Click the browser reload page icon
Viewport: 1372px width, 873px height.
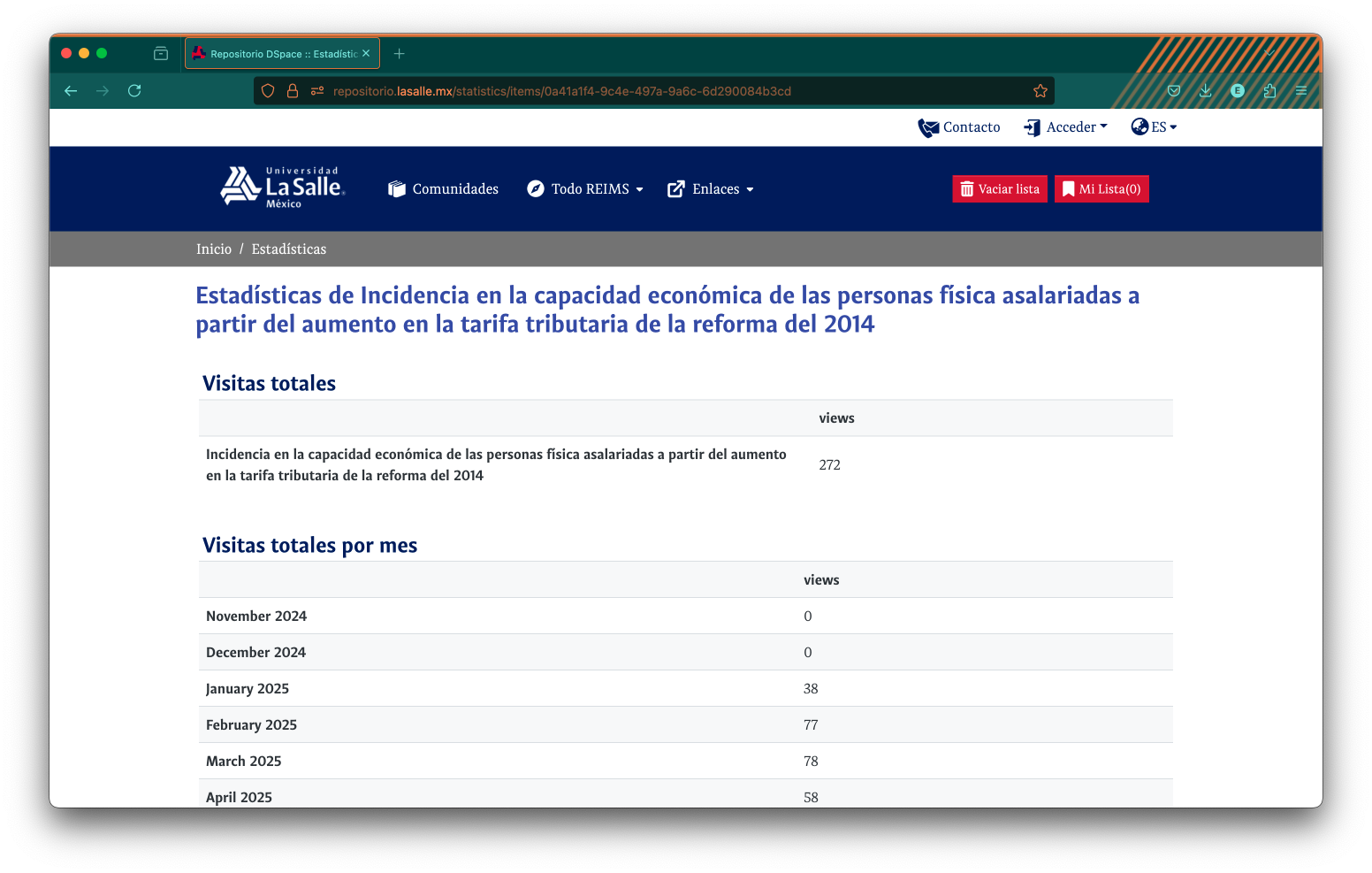pos(134,91)
